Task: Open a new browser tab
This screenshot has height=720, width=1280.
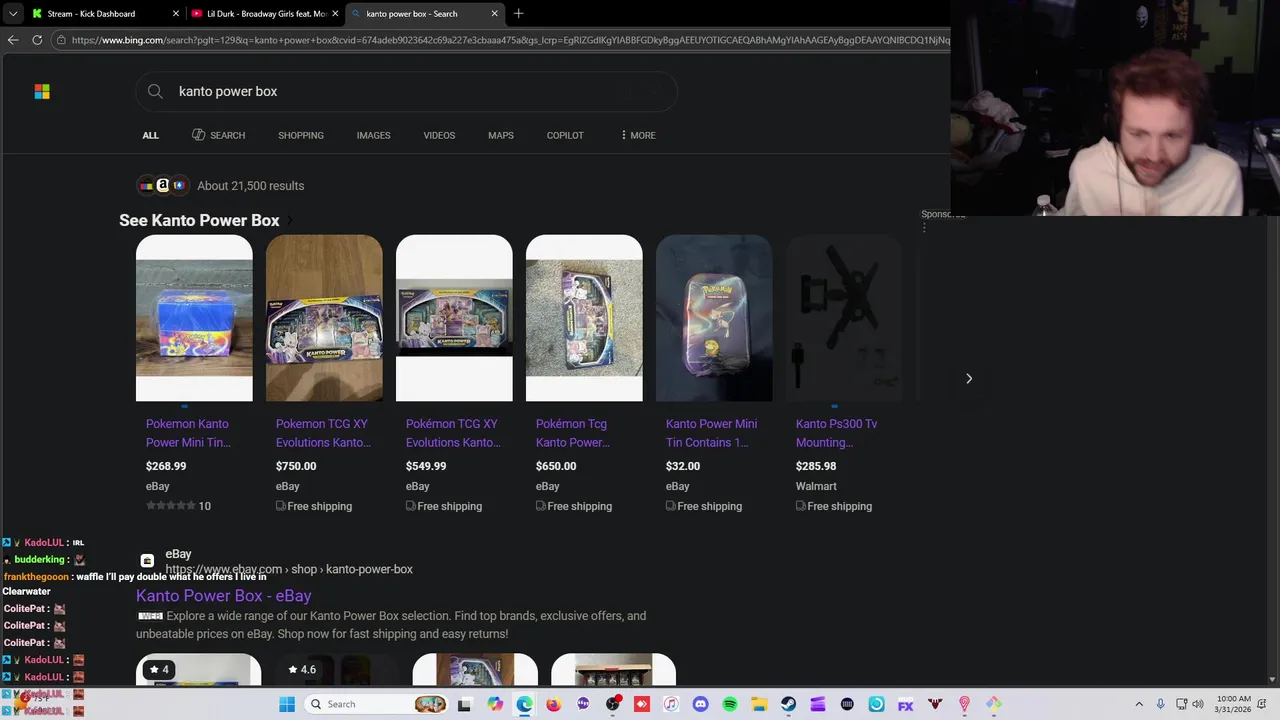Action: (x=518, y=14)
